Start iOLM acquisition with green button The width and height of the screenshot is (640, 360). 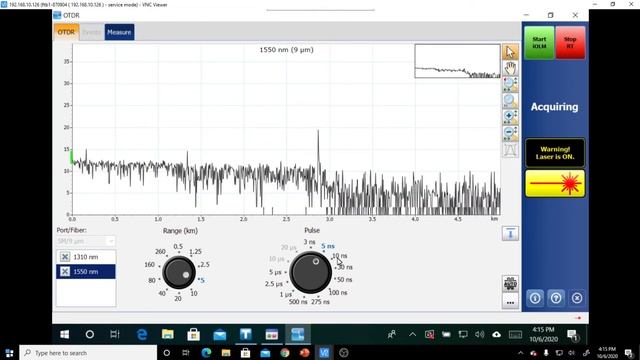pos(539,42)
